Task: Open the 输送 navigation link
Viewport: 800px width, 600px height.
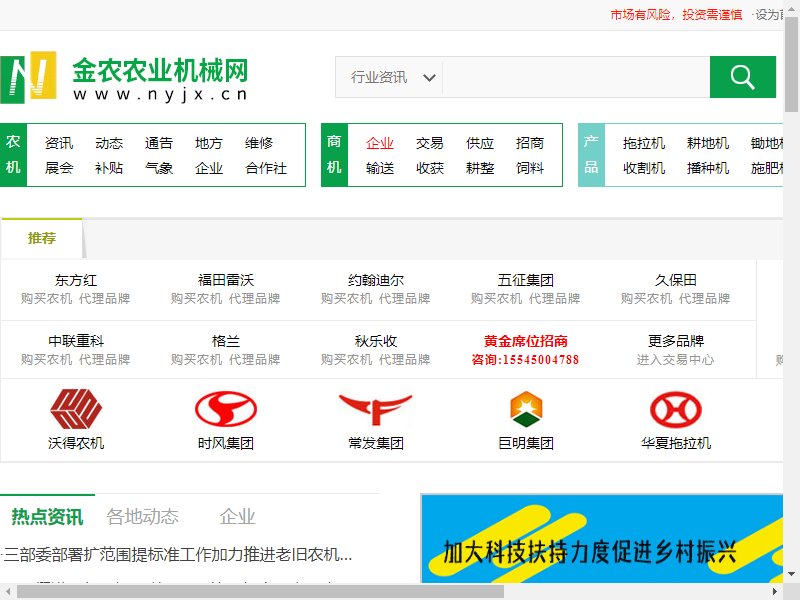Action: click(x=380, y=168)
